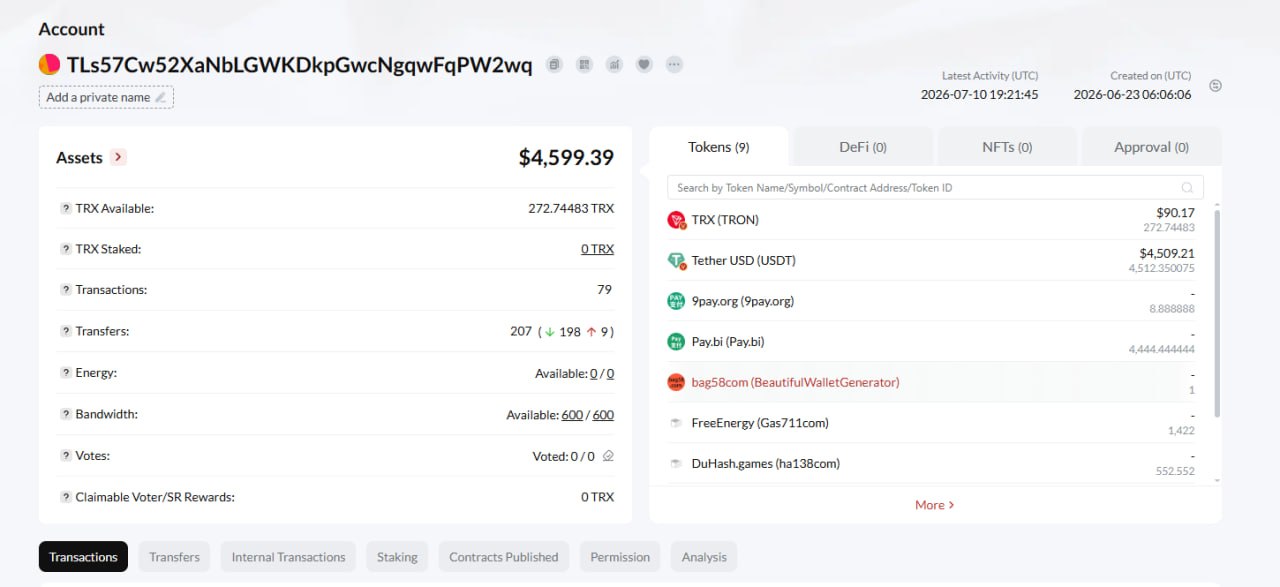Image resolution: width=1280 pixels, height=587 pixels.
Task: Click the latest activity timestamp 2026-07-10 19:21:45
Action: point(979,94)
